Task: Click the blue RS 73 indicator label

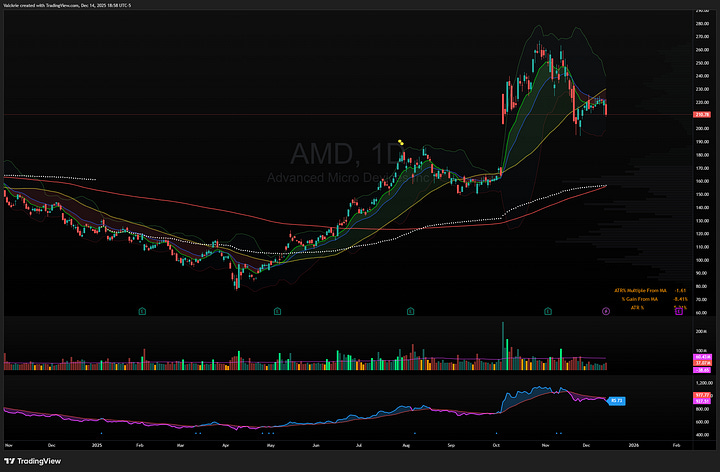Action: pyautogui.click(x=617, y=401)
